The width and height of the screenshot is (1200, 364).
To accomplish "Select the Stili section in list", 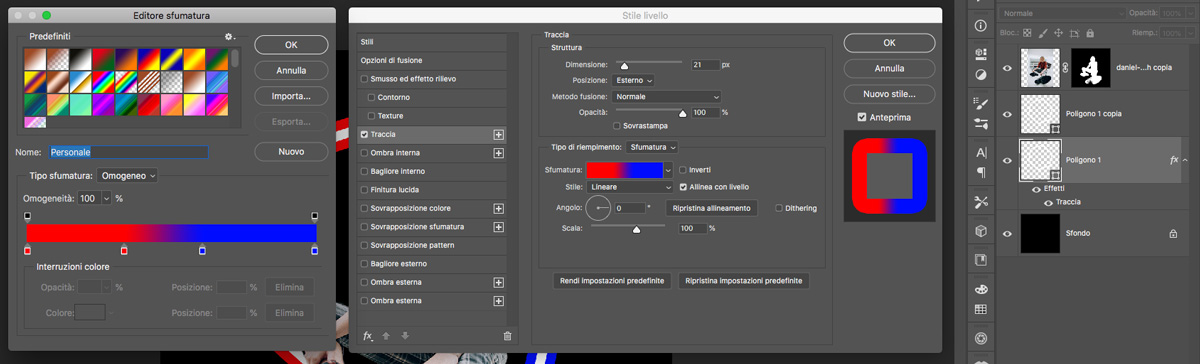I will click(433, 42).
